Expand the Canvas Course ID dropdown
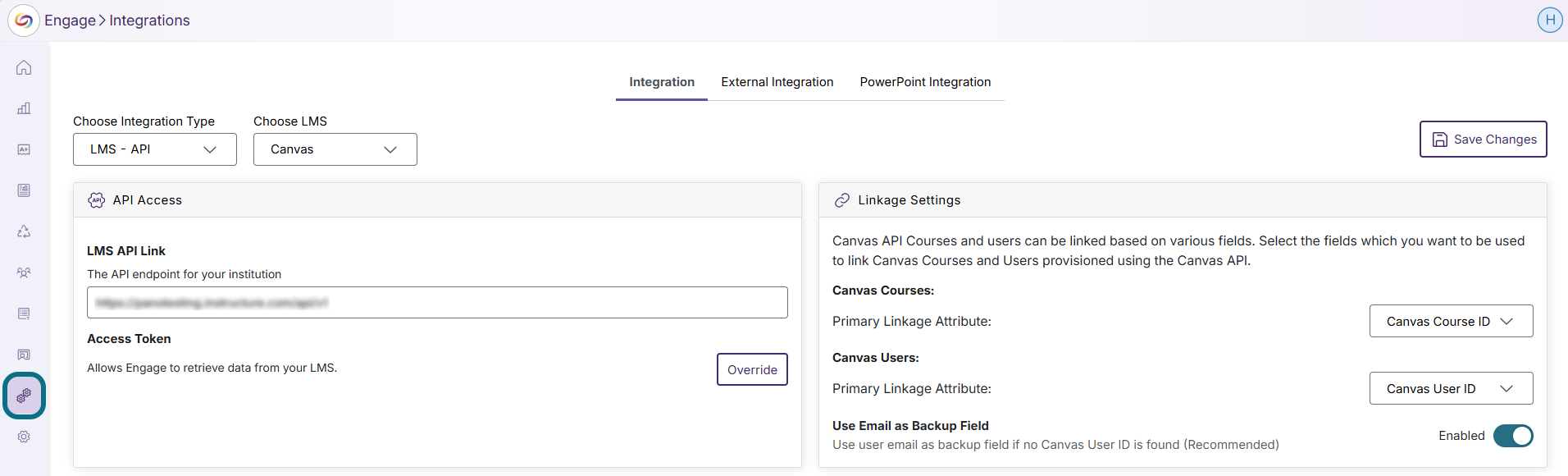 click(1452, 321)
